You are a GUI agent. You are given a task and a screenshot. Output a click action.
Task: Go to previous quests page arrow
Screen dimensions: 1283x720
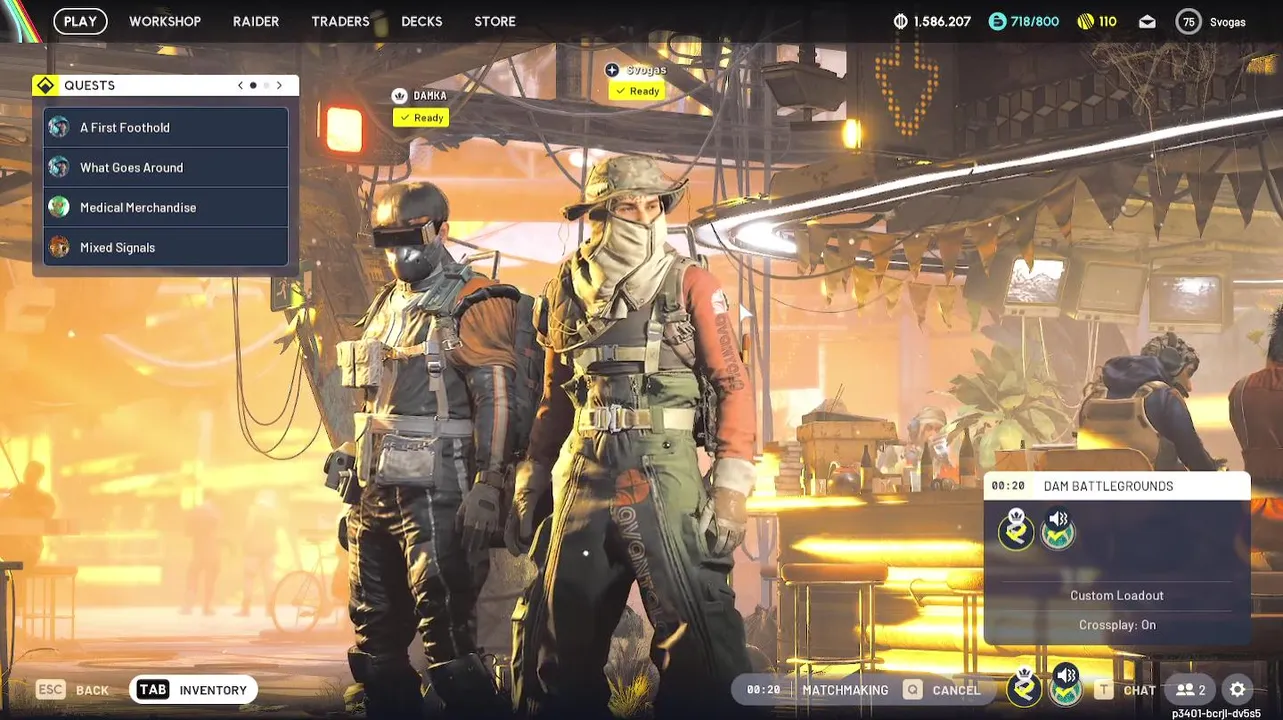[240, 85]
